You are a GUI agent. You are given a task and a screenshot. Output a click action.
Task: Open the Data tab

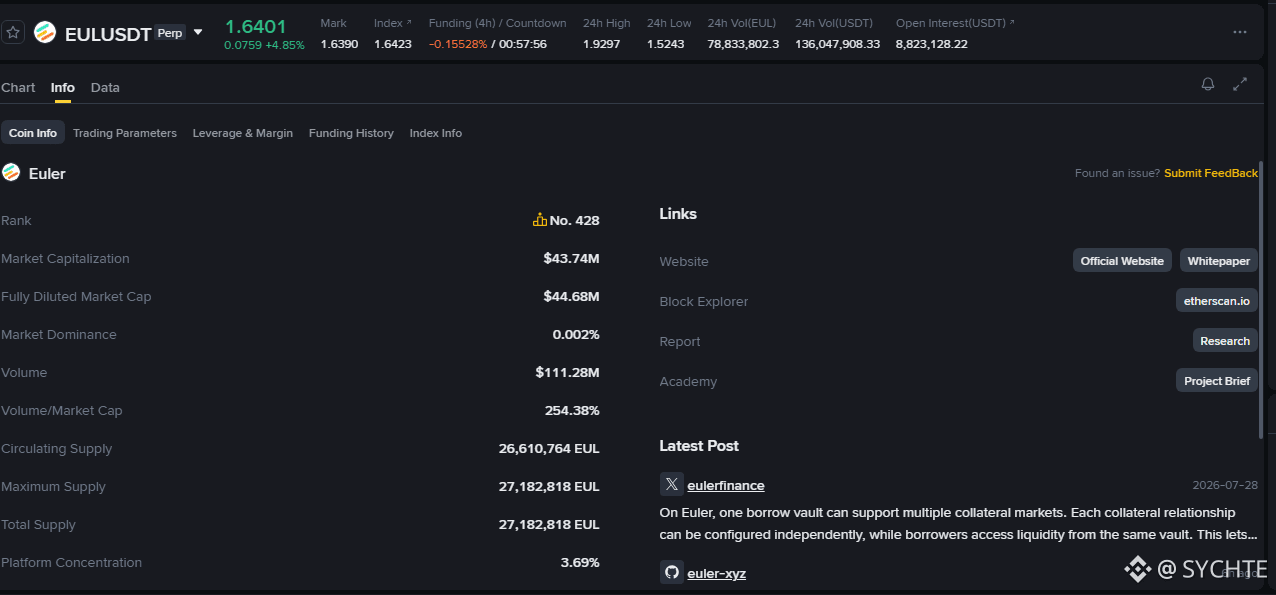coord(105,87)
